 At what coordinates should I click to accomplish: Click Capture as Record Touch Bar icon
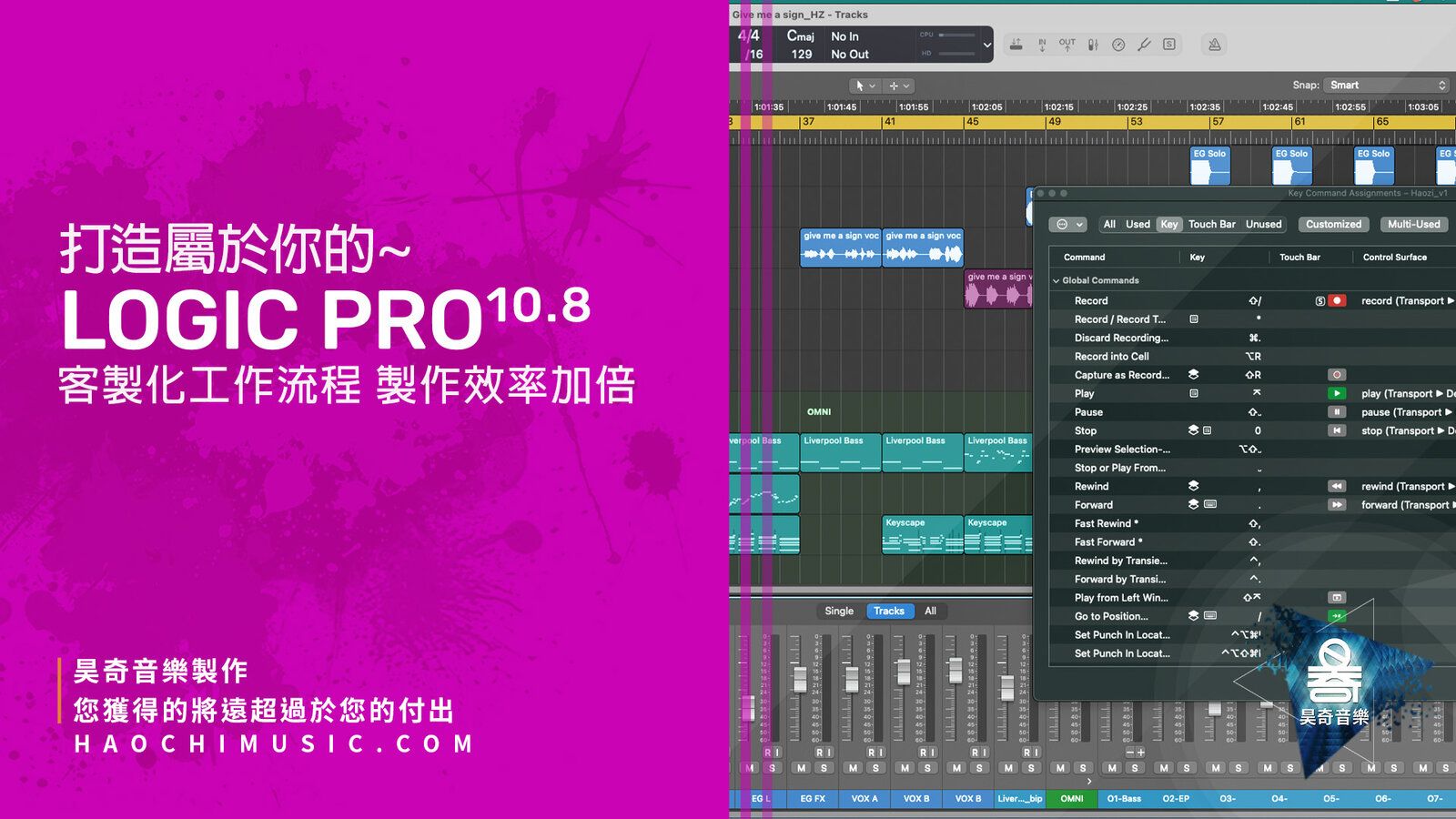1337,375
